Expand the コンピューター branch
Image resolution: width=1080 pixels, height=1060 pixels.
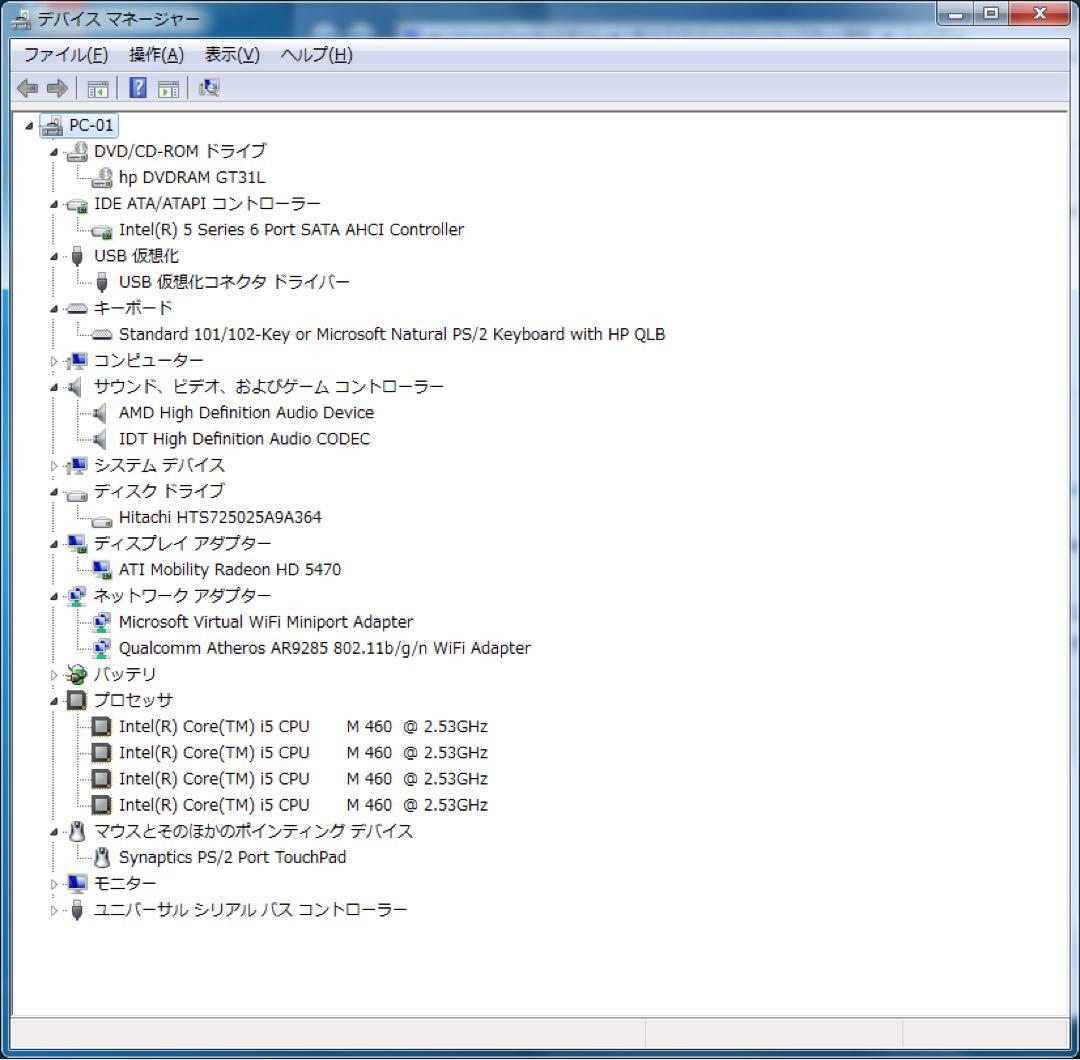[x=54, y=361]
